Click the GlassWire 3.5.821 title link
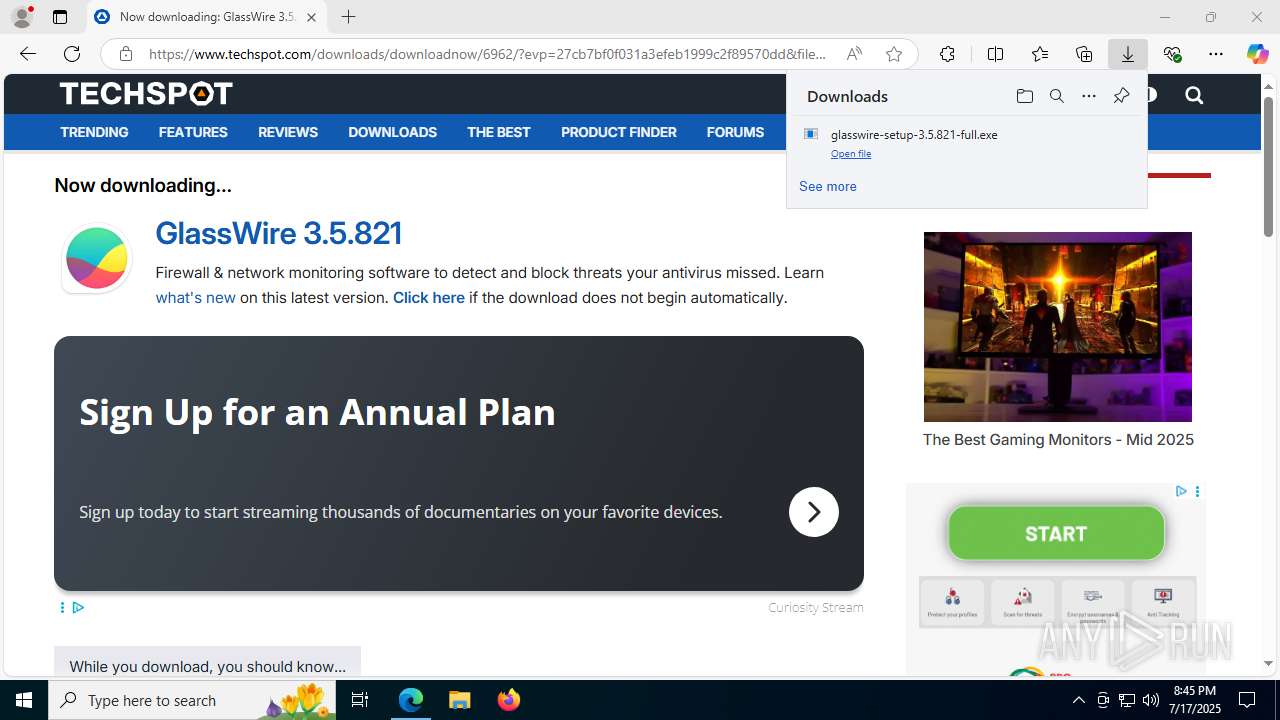This screenshot has height=720, width=1280. [279, 233]
